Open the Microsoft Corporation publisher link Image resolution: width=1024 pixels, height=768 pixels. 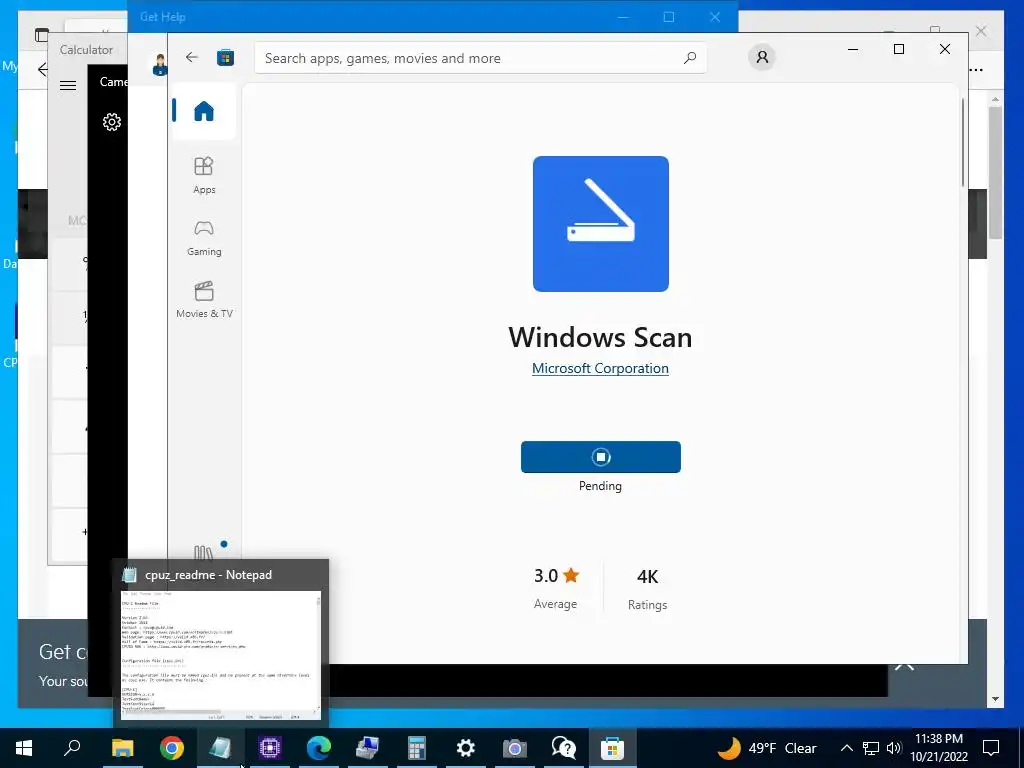click(x=600, y=368)
